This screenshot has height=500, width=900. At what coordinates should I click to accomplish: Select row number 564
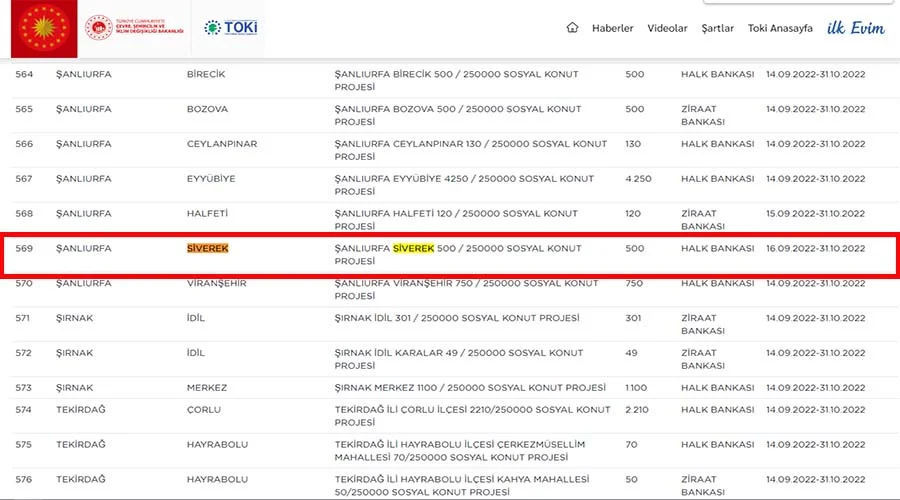pos(24,74)
